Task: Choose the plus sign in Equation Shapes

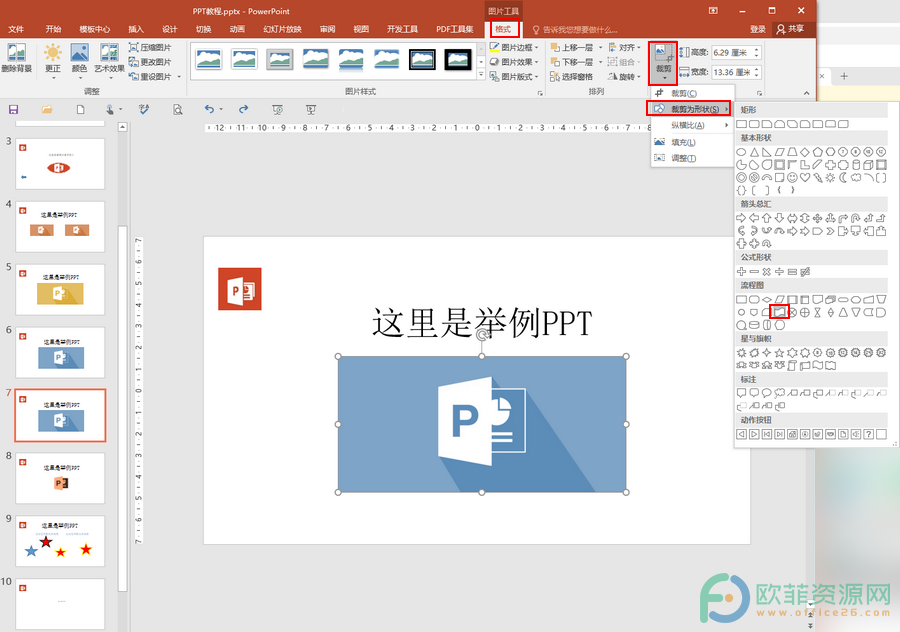Action: pyautogui.click(x=741, y=272)
